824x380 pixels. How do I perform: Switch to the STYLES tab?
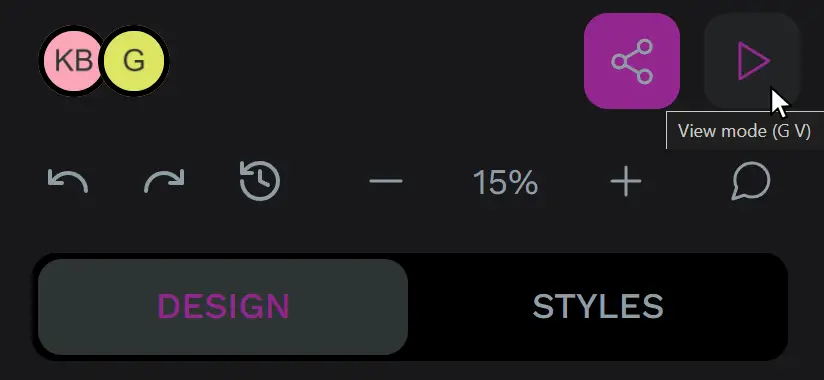(x=598, y=306)
